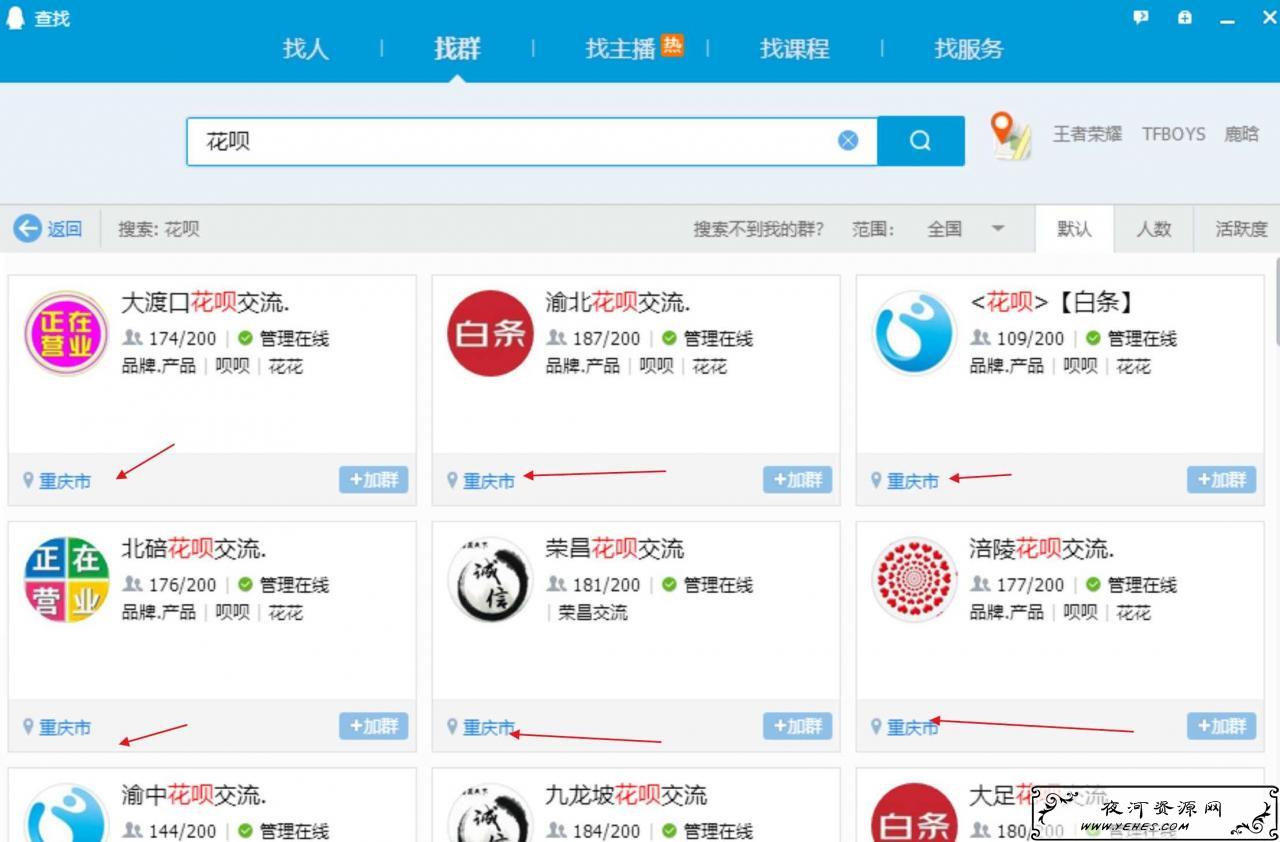Open group title 渝北花呗交流.

(x=617, y=302)
